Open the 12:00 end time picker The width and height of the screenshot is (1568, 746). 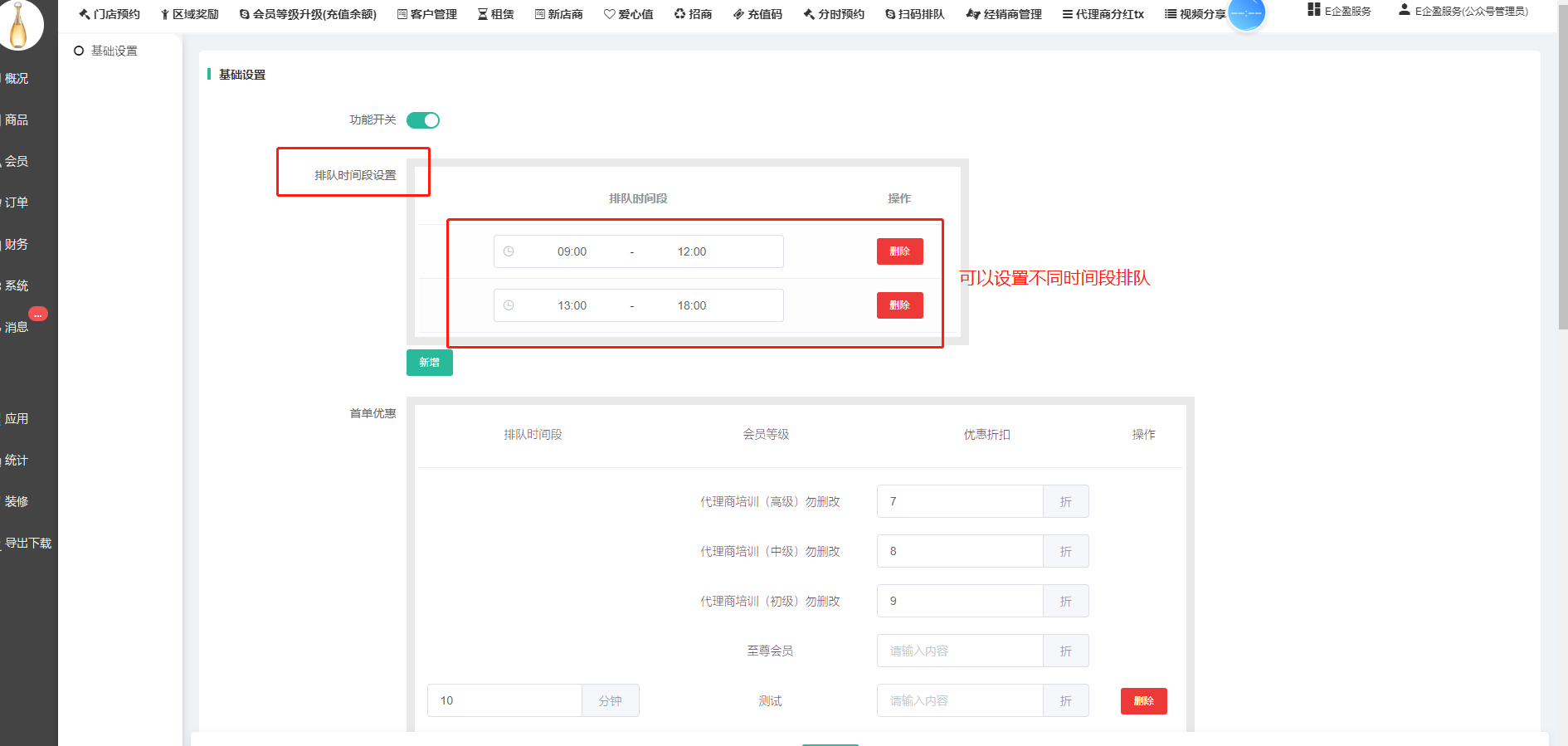[x=691, y=251]
